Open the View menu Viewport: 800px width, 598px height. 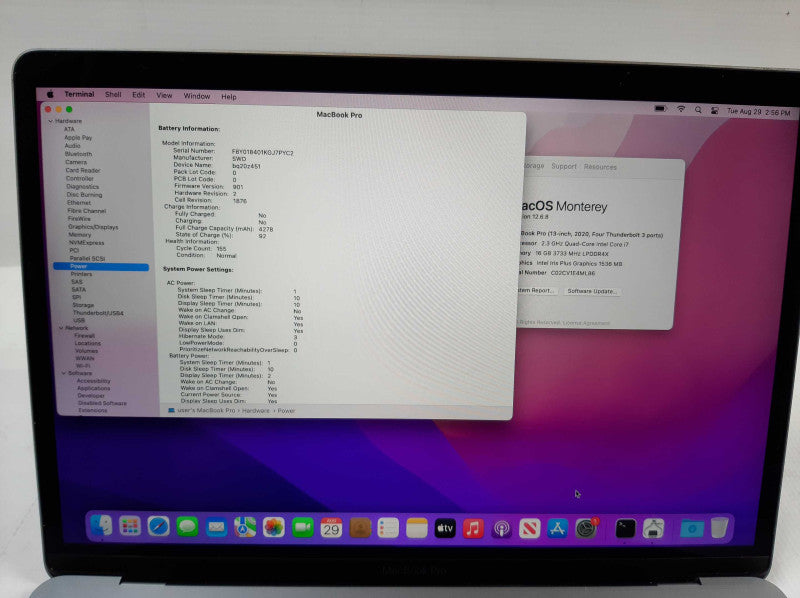[x=164, y=95]
